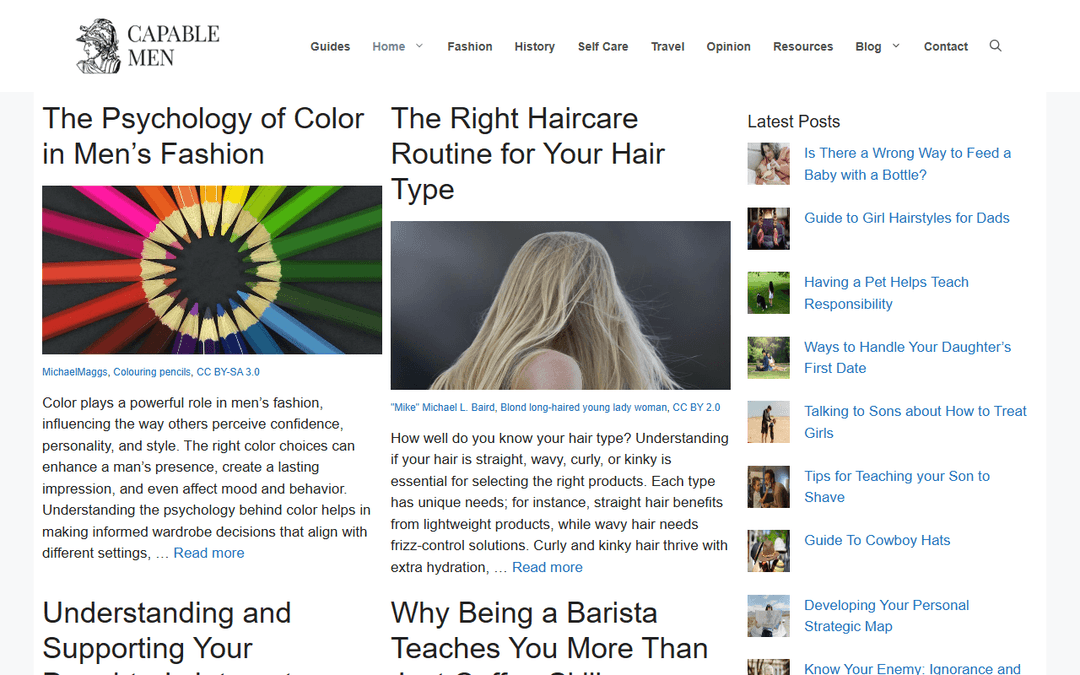The width and height of the screenshot is (1080, 675).
Task: Open the Michael L. Baird credit link
Action: pos(443,408)
